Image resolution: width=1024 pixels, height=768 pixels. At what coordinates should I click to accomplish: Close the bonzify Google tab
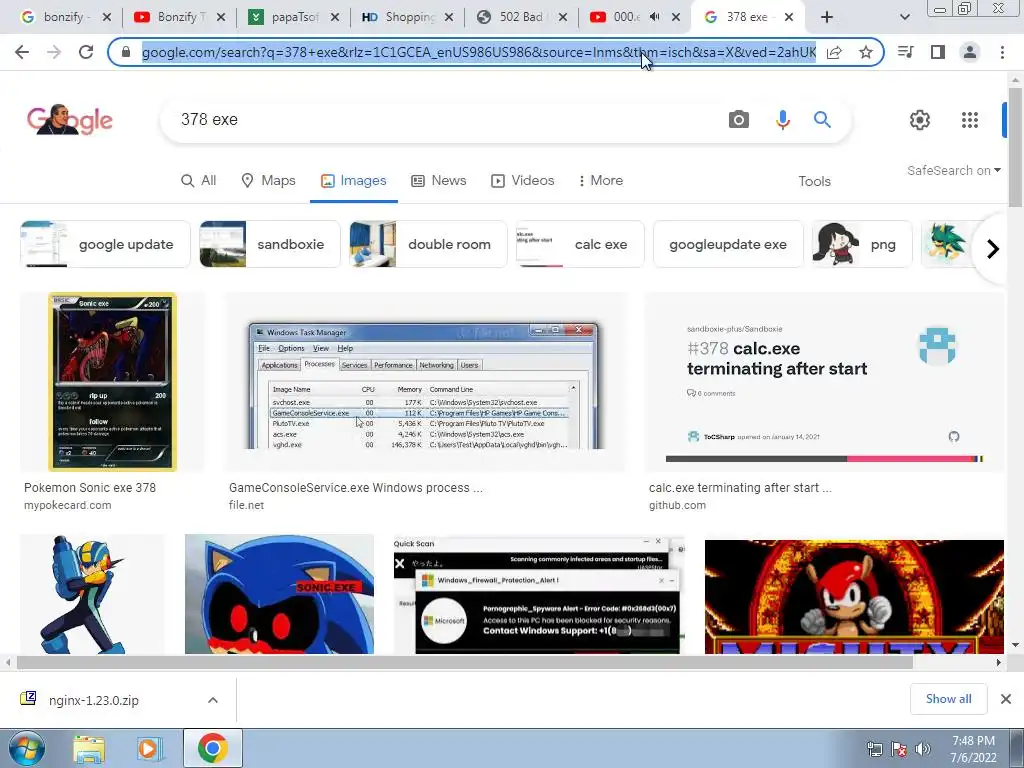pyautogui.click(x=107, y=17)
